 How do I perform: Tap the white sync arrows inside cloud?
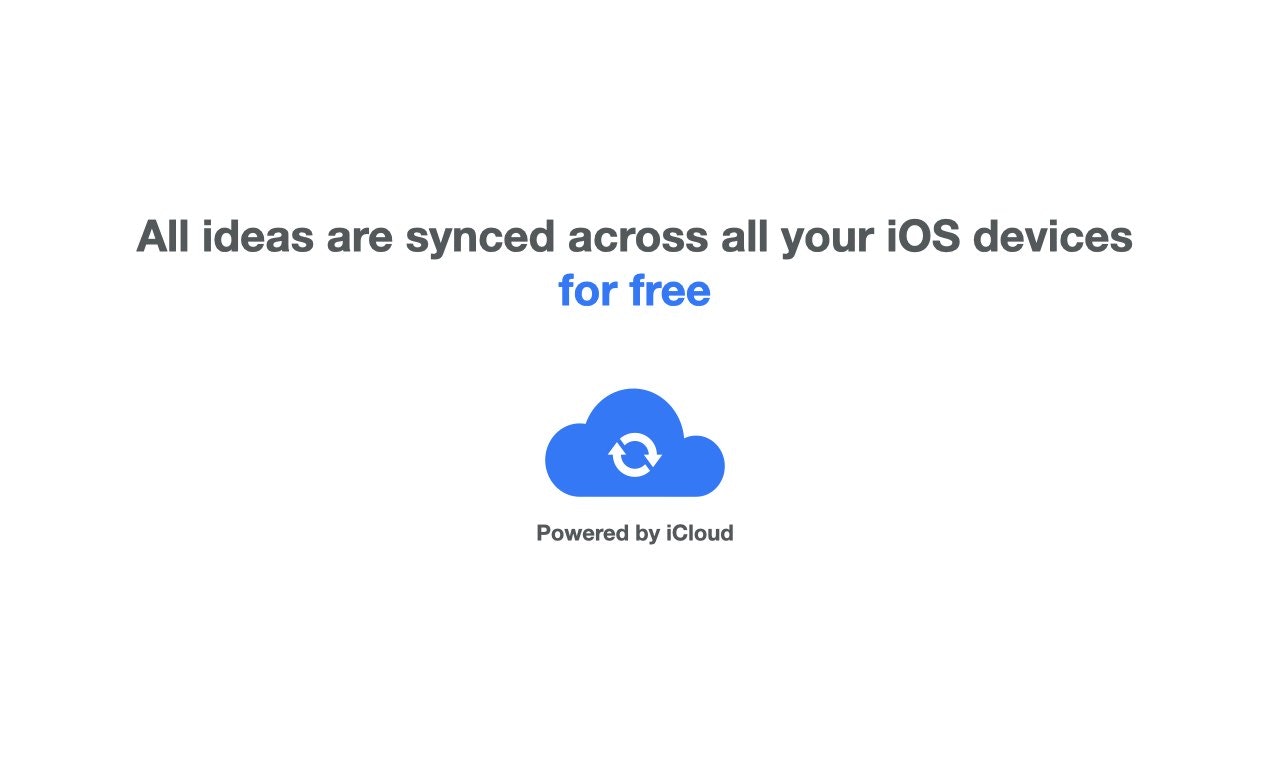point(635,455)
